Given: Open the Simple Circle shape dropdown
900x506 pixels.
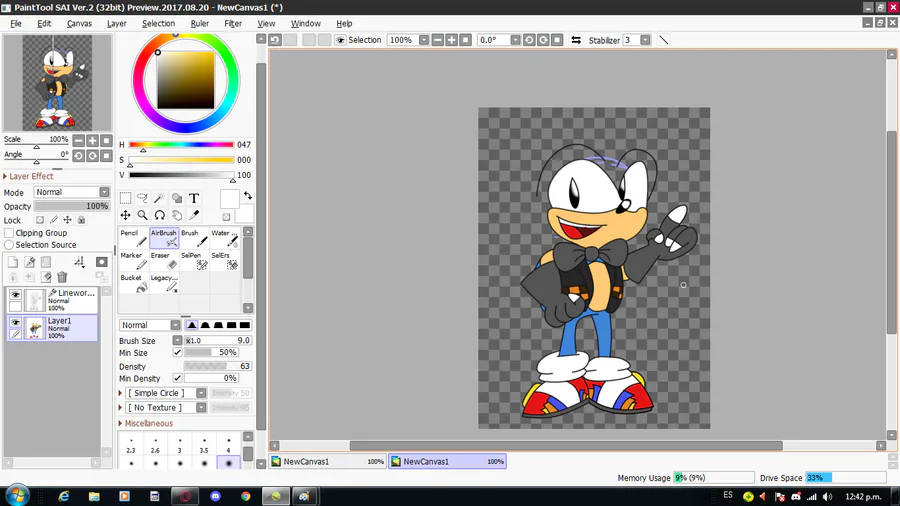Looking at the screenshot, I should [x=201, y=393].
